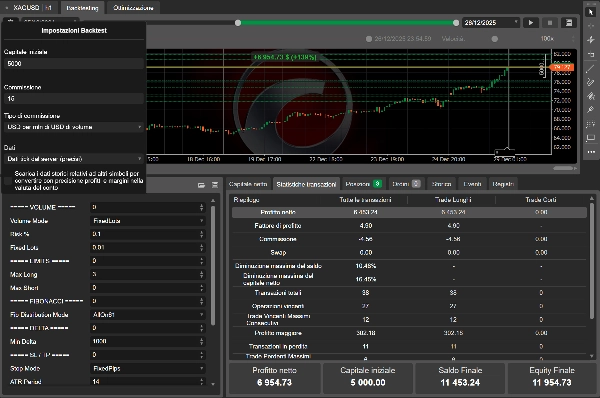Open the Storico tab
The height and width of the screenshot is (398, 600).
click(441, 184)
